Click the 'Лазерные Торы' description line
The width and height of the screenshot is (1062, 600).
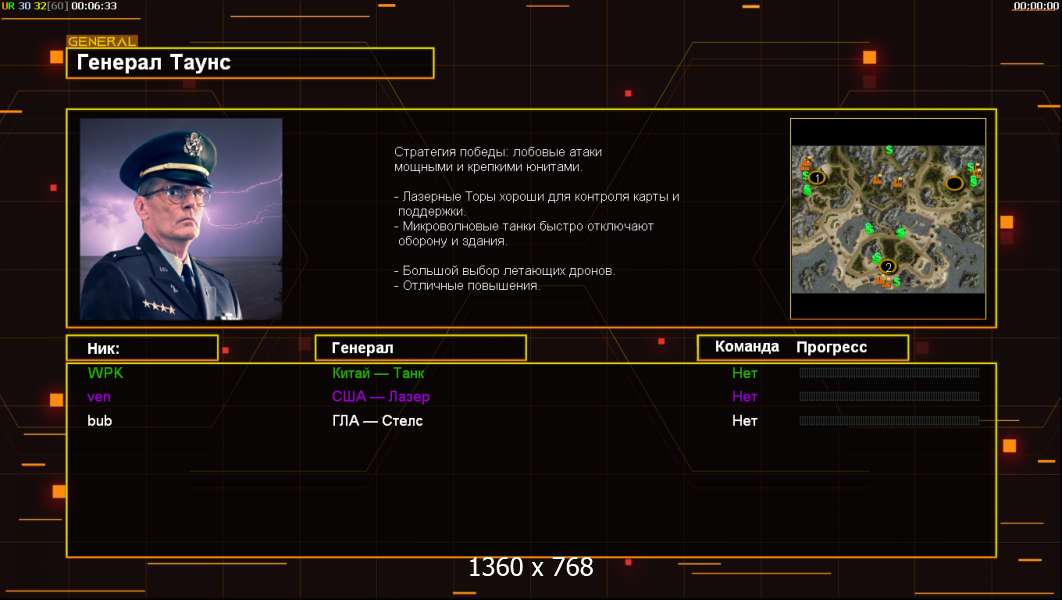tap(536, 203)
